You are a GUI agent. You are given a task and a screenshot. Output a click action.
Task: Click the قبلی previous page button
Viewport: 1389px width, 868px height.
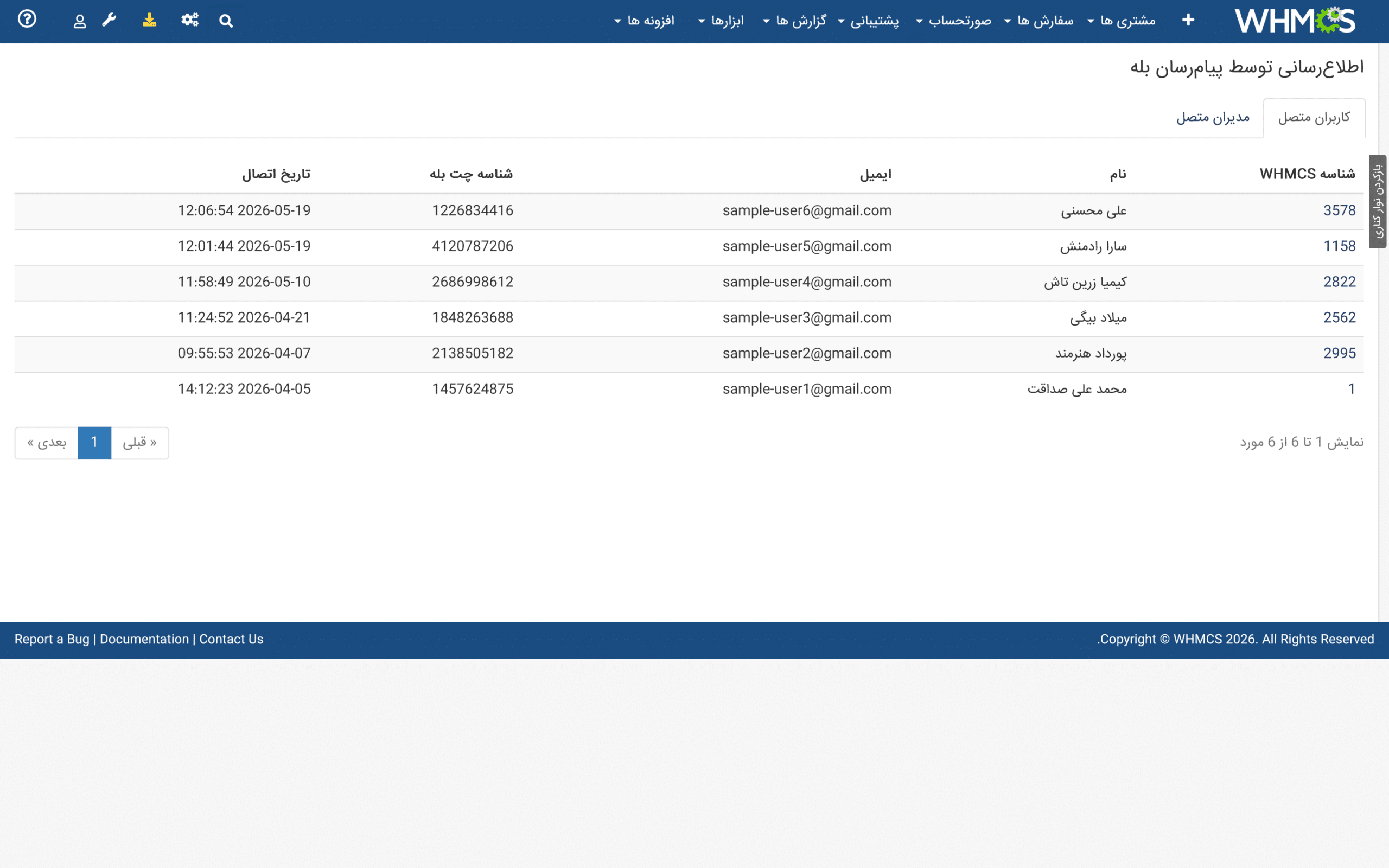click(x=139, y=443)
